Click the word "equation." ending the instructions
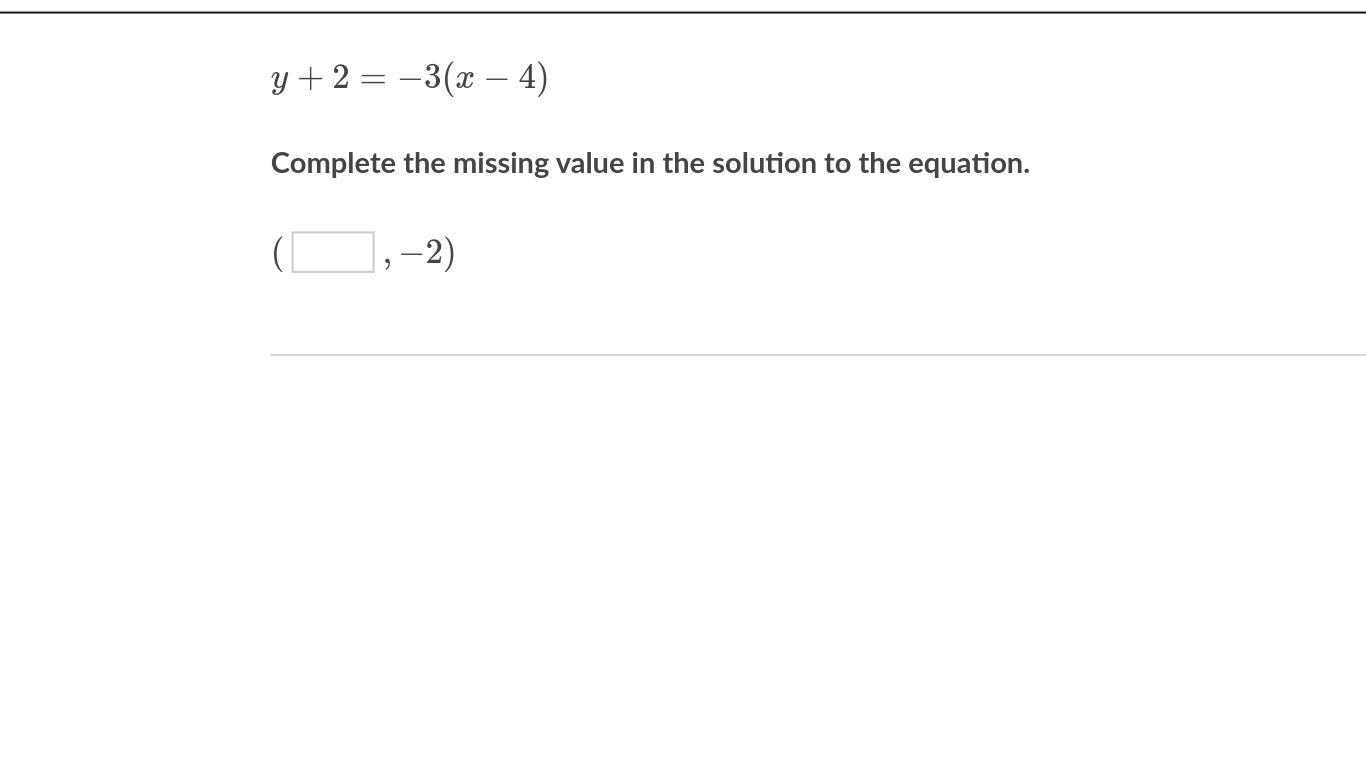1366x768 pixels. (x=969, y=164)
